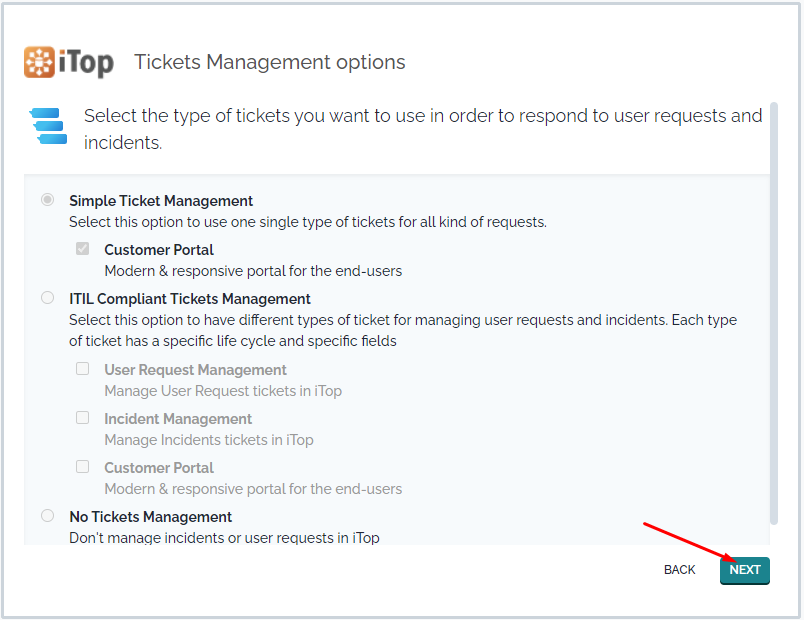The width and height of the screenshot is (804, 620).
Task: Click the vertical scrollbar of options panel
Action: [774, 313]
